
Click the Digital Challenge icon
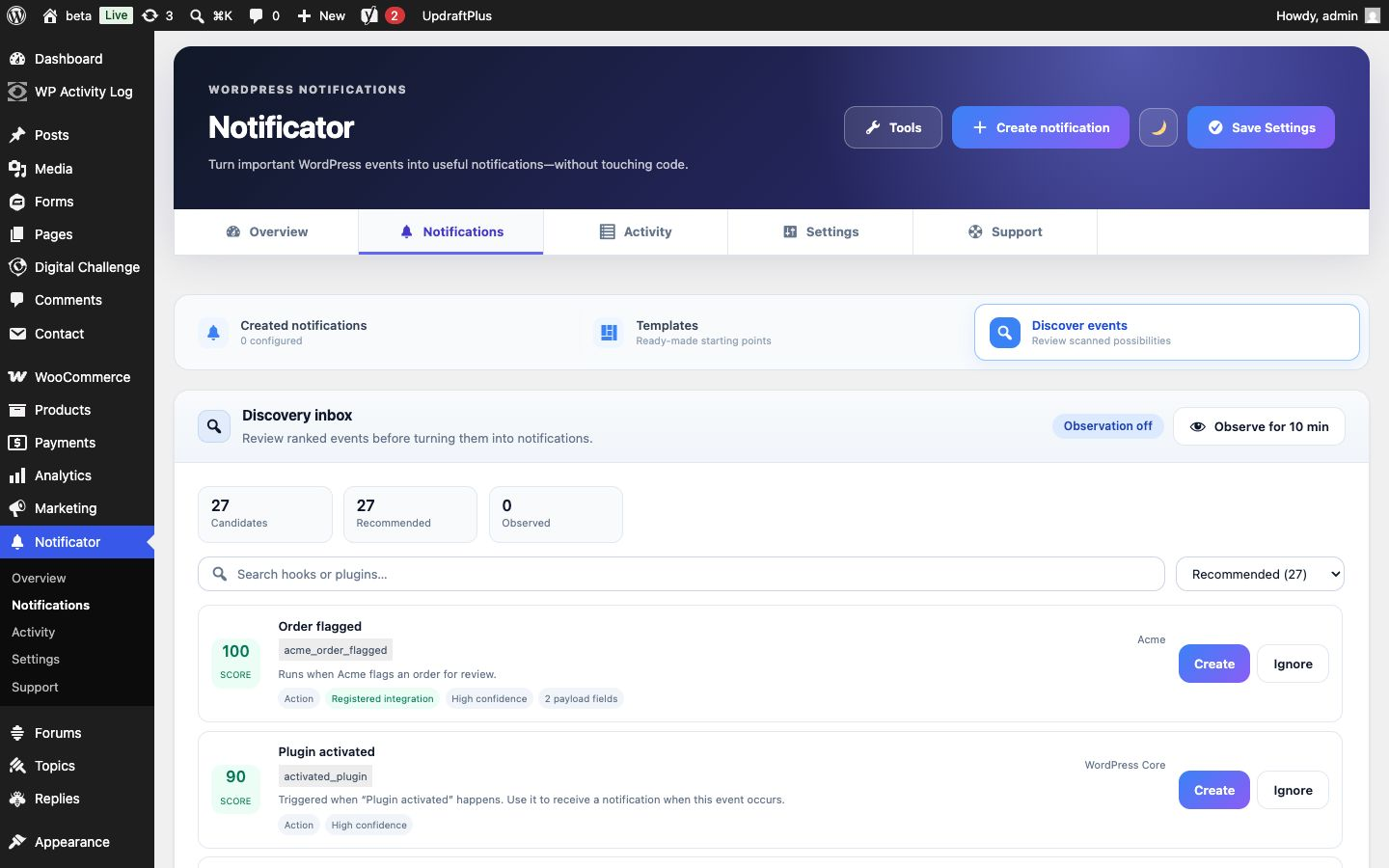[17, 267]
